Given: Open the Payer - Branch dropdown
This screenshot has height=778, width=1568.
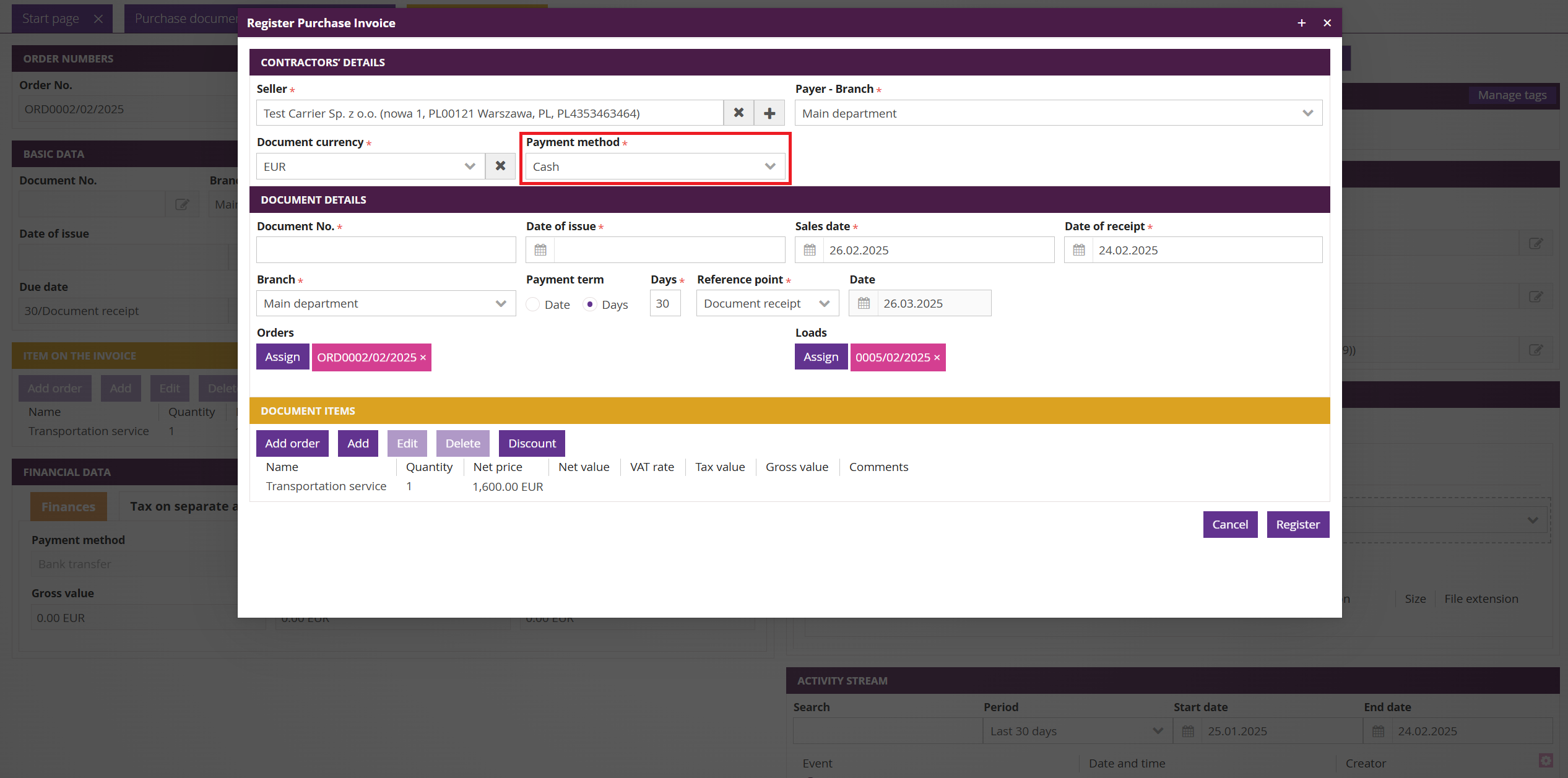Looking at the screenshot, I should point(1058,113).
